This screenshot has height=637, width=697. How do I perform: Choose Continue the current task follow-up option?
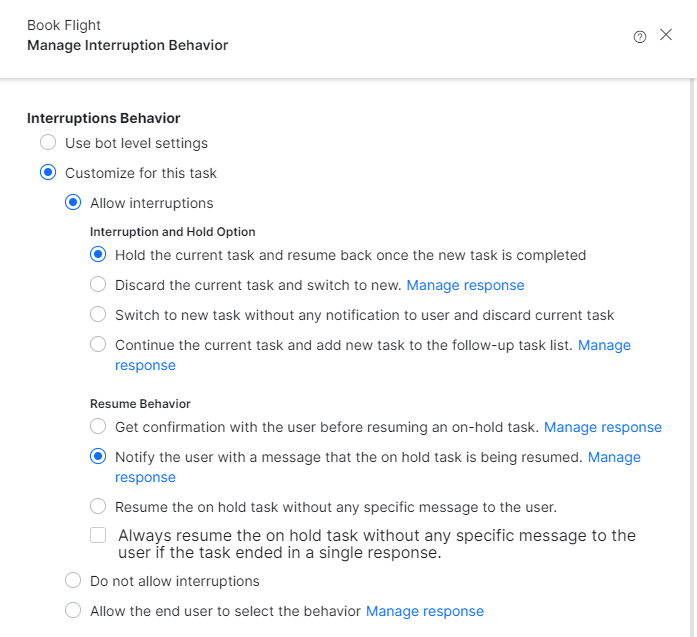(98, 345)
